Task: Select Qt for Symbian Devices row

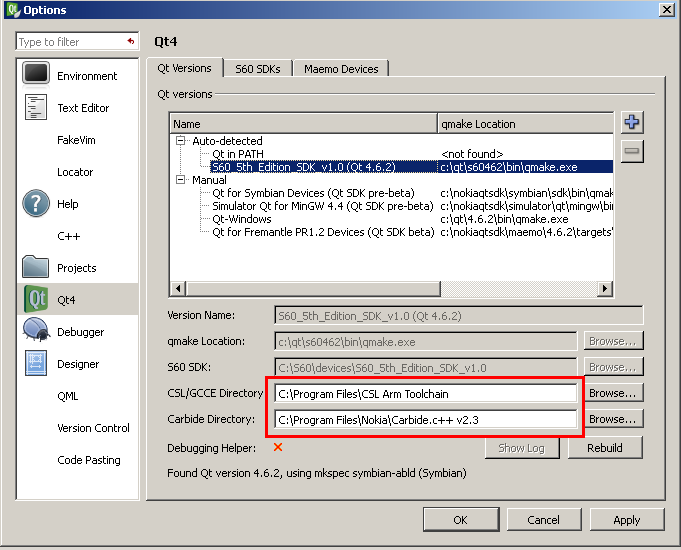Action: coord(313,193)
